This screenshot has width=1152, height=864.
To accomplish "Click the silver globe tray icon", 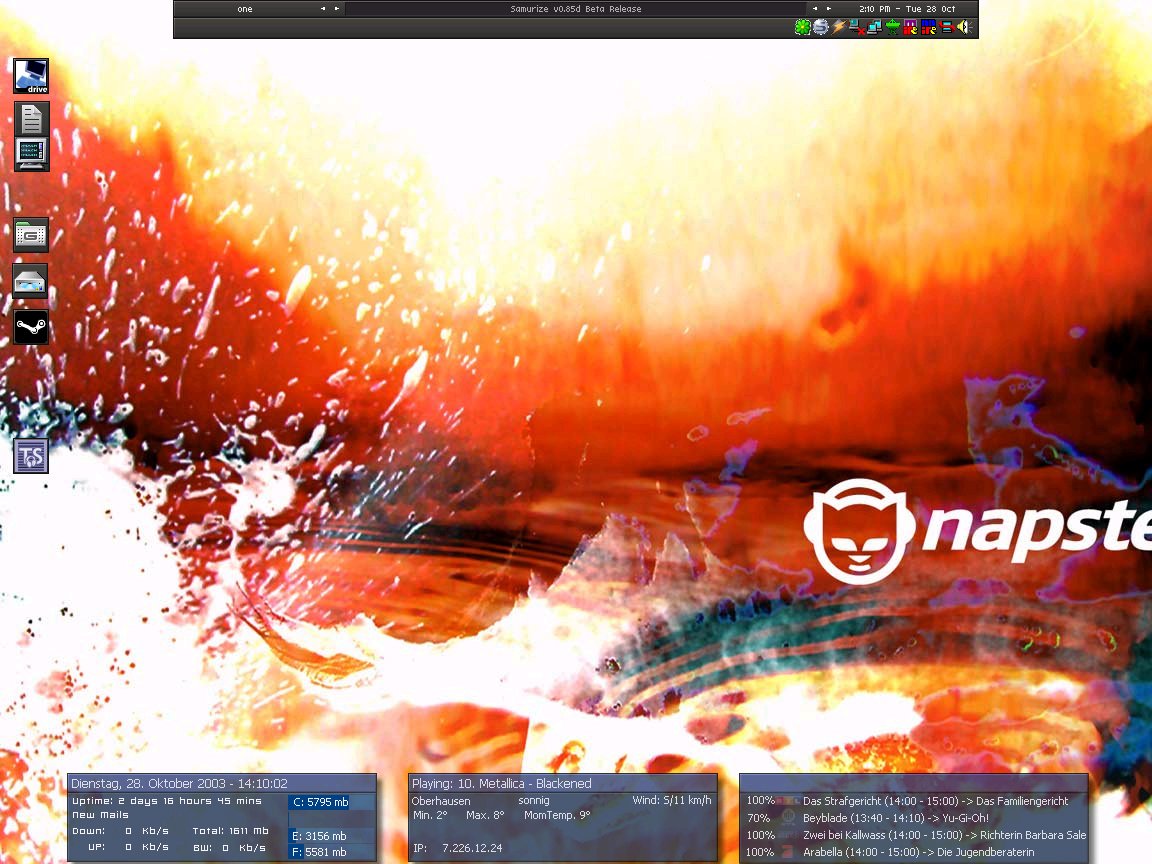I will [x=821, y=27].
